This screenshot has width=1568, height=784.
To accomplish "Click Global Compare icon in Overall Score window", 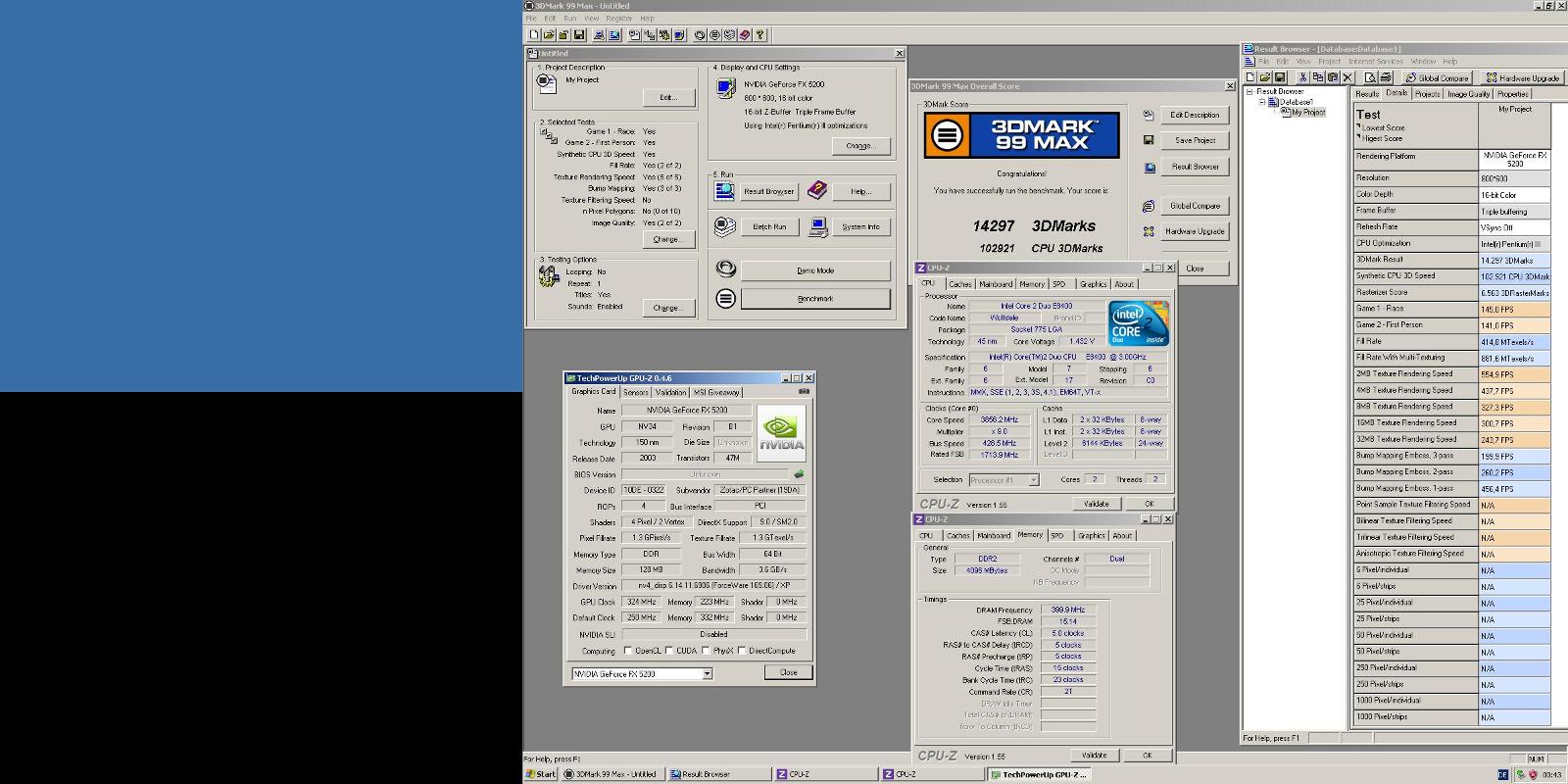I will point(1149,206).
